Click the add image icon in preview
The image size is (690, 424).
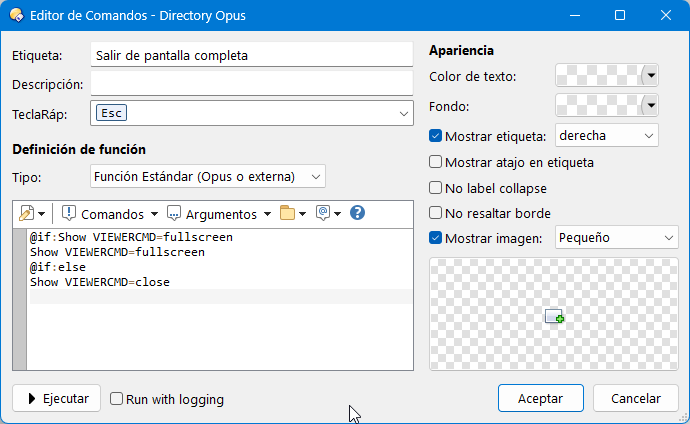554,316
